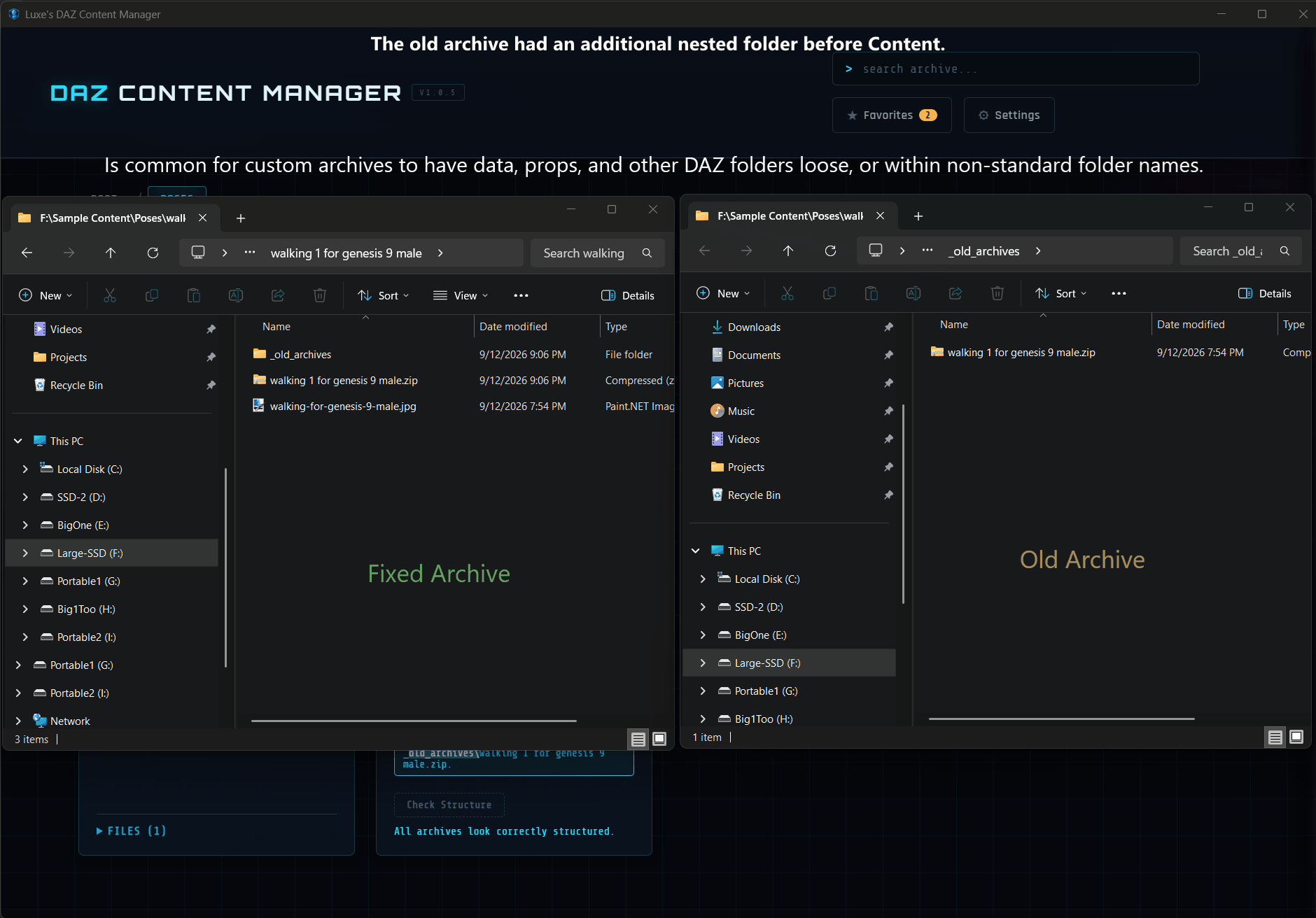Click horizontal scrollbar in Fixed Archive file list
Image resolution: width=1316 pixels, height=918 pixels.
point(414,721)
